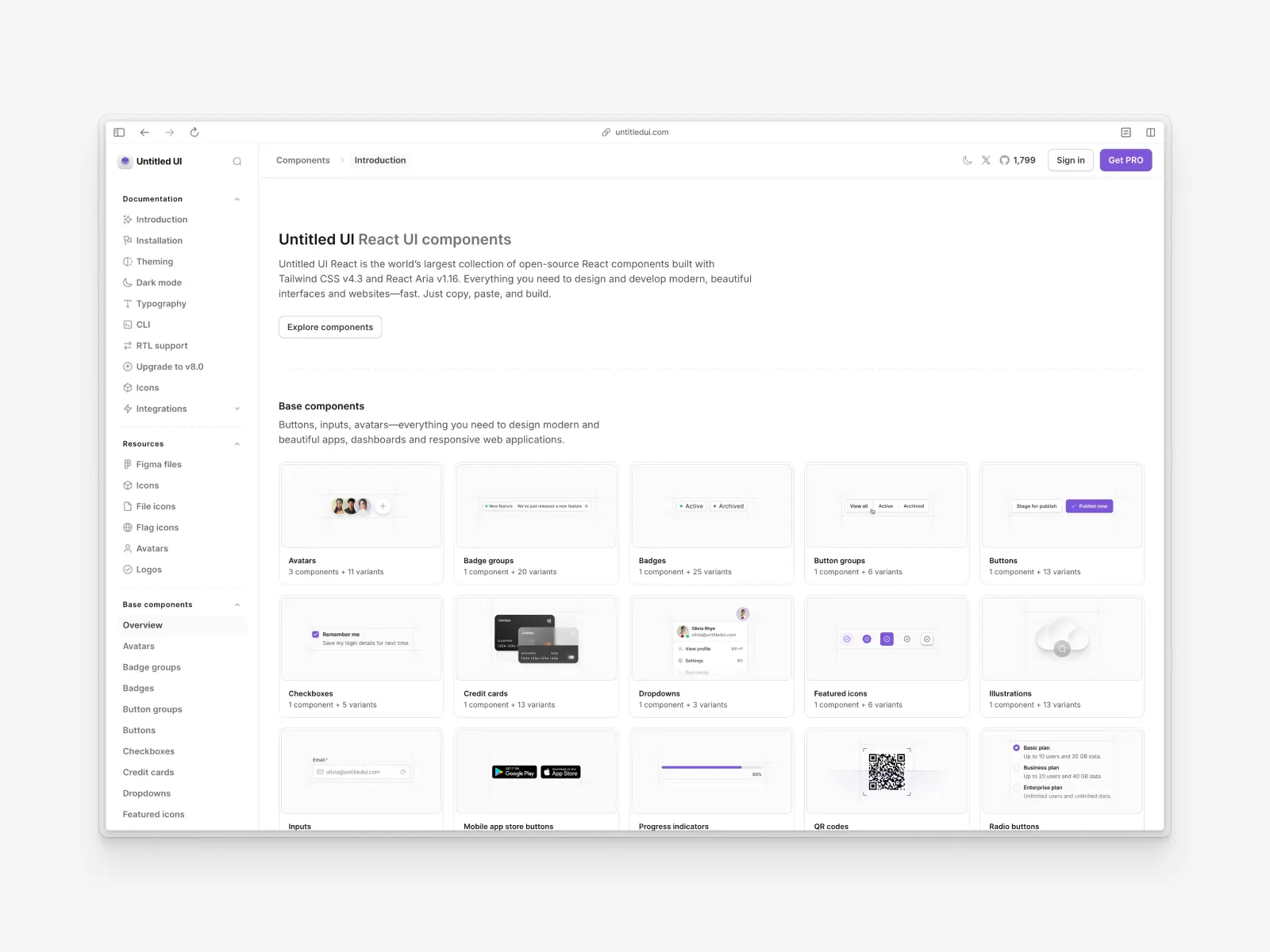
Task: Open the Badges component card
Action: 711,524
